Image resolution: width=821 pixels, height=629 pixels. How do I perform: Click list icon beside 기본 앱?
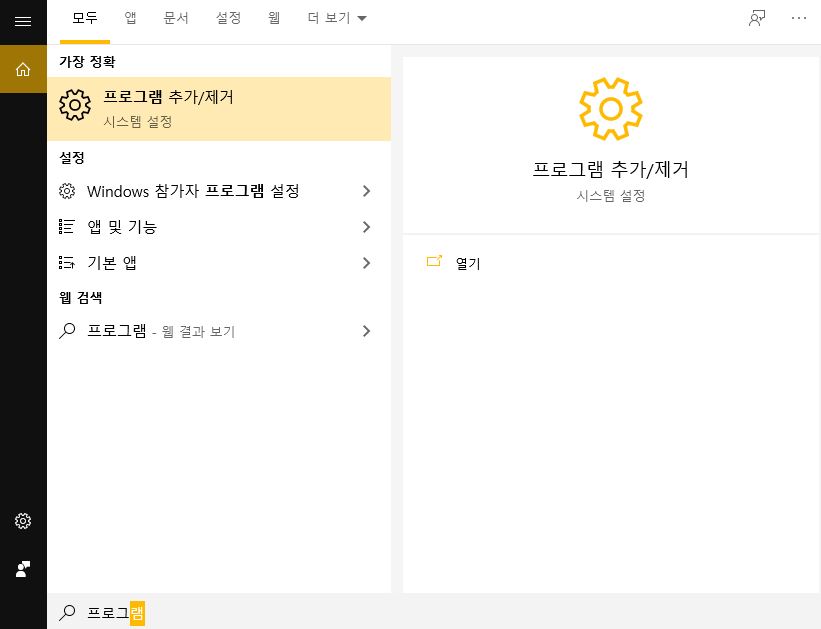click(x=66, y=262)
